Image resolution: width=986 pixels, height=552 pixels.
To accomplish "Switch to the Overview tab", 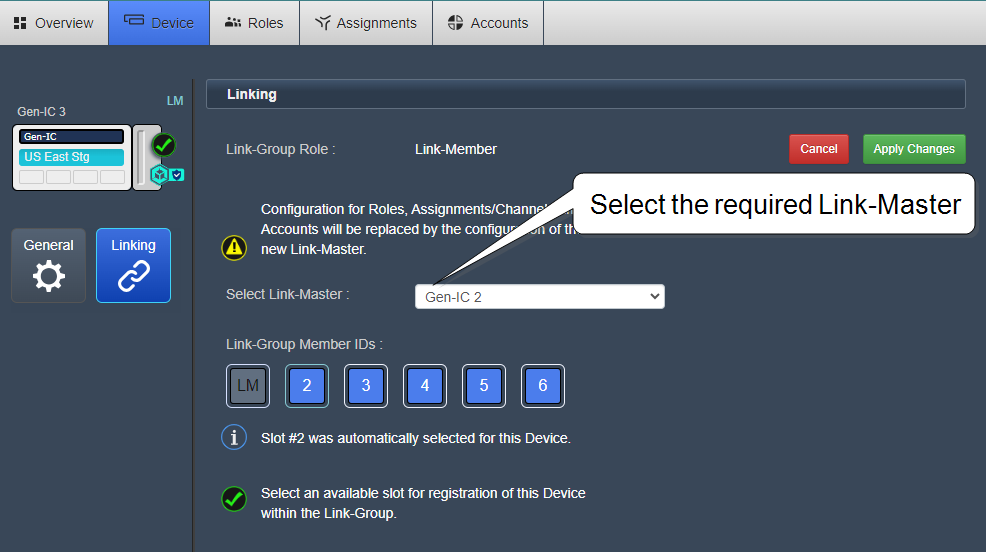I will pyautogui.click(x=54, y=23).
